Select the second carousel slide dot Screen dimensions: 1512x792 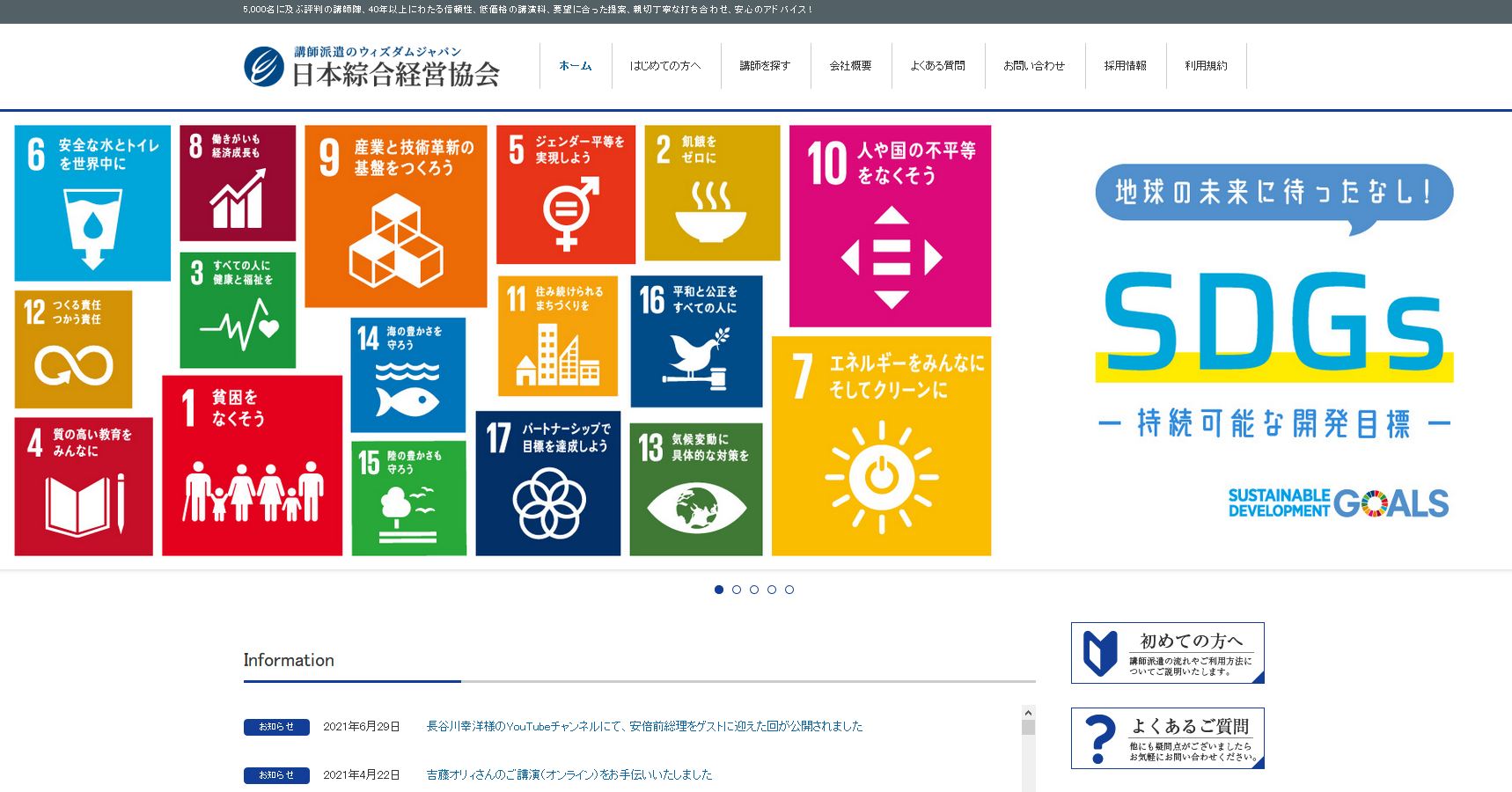click(737, 590)
